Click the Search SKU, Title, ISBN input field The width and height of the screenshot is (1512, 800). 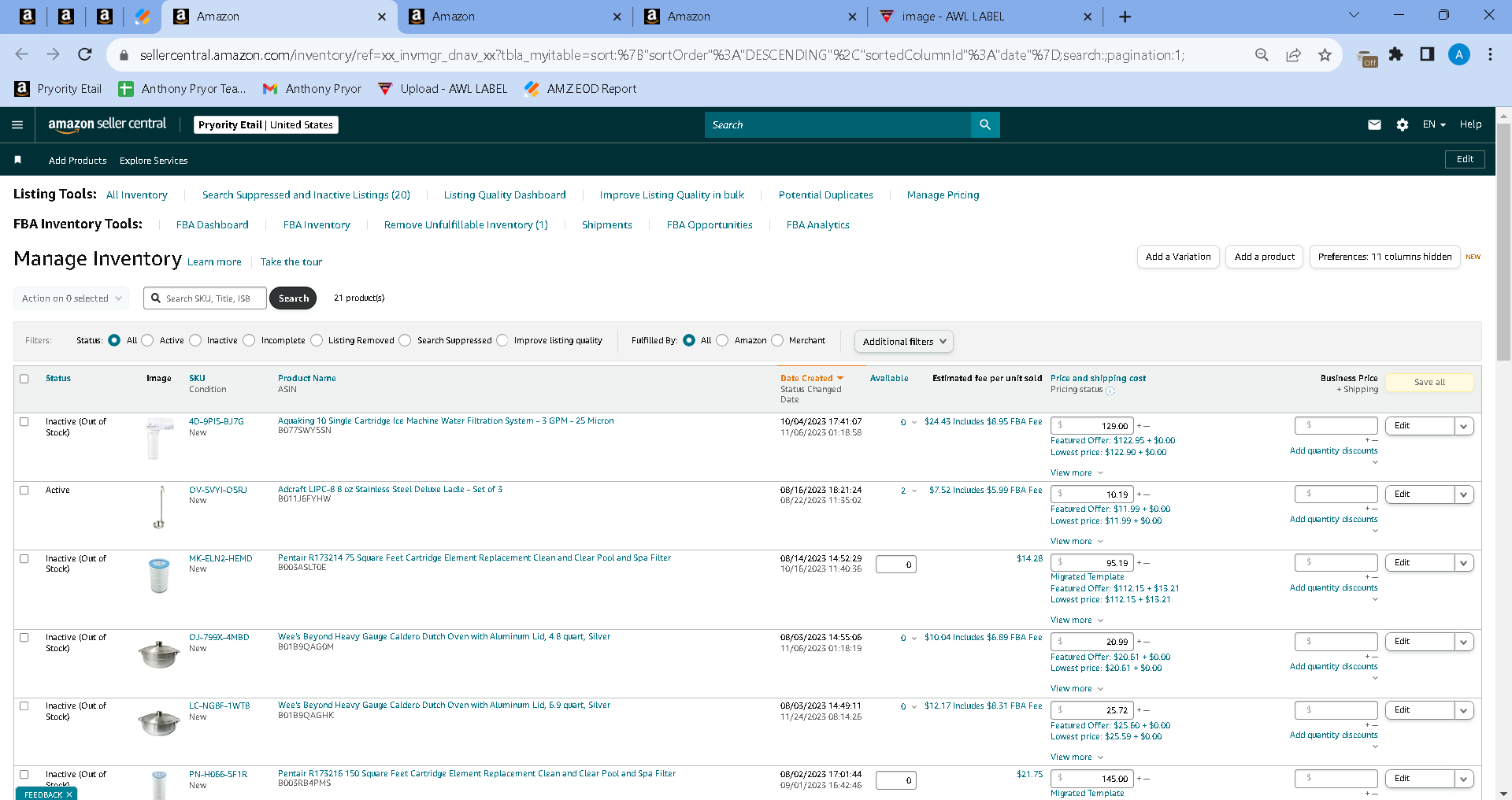click(205, 298)
